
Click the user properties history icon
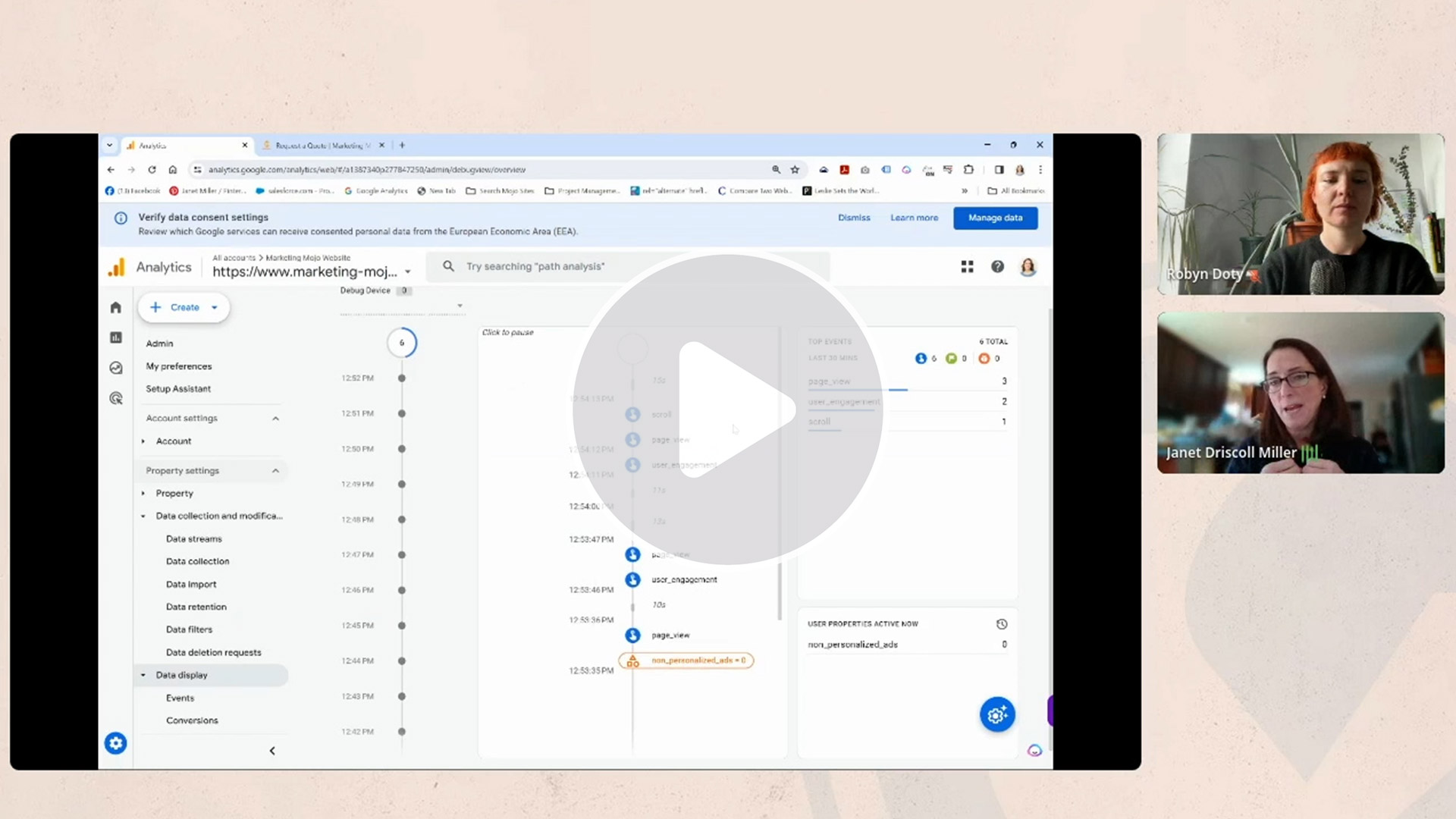[x=1002, y=624]
